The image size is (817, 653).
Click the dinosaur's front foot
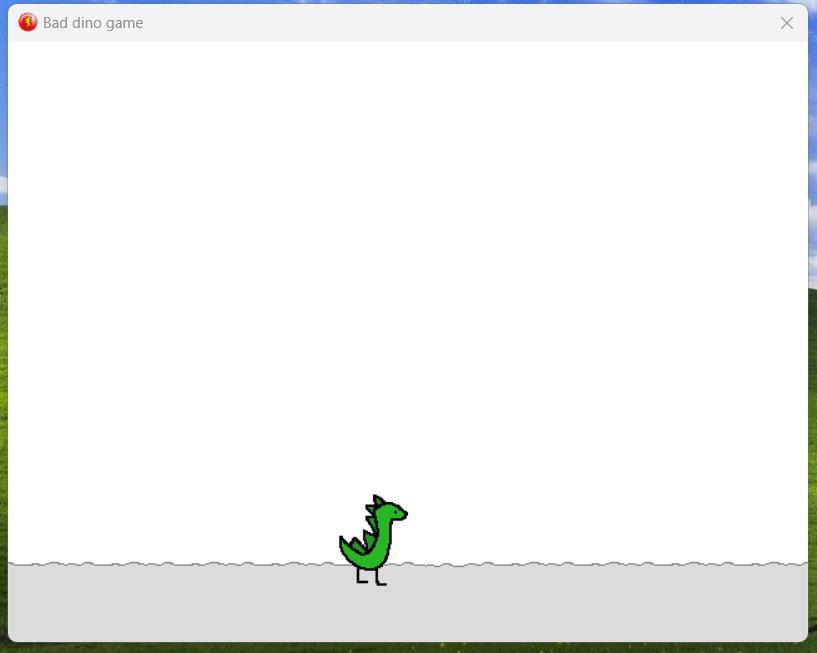pyautogui.click(x=381, y=582)
